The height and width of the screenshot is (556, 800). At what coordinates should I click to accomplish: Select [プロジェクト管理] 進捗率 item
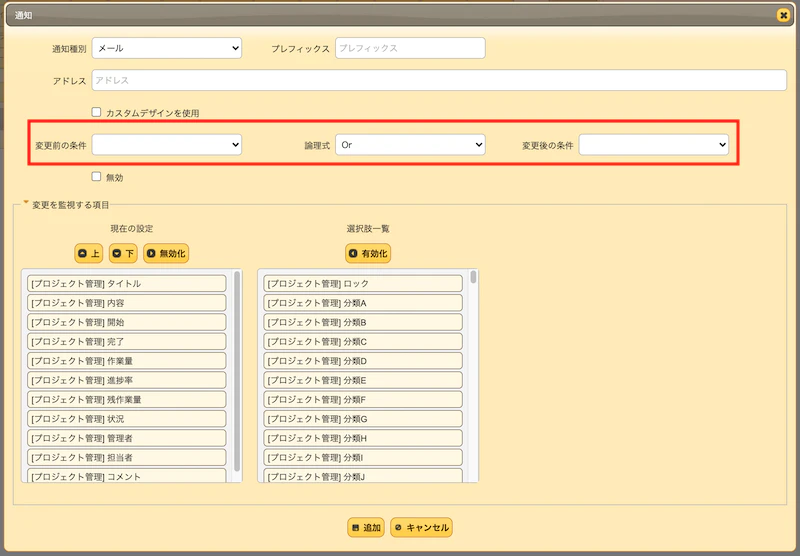(x=127, y=381)
